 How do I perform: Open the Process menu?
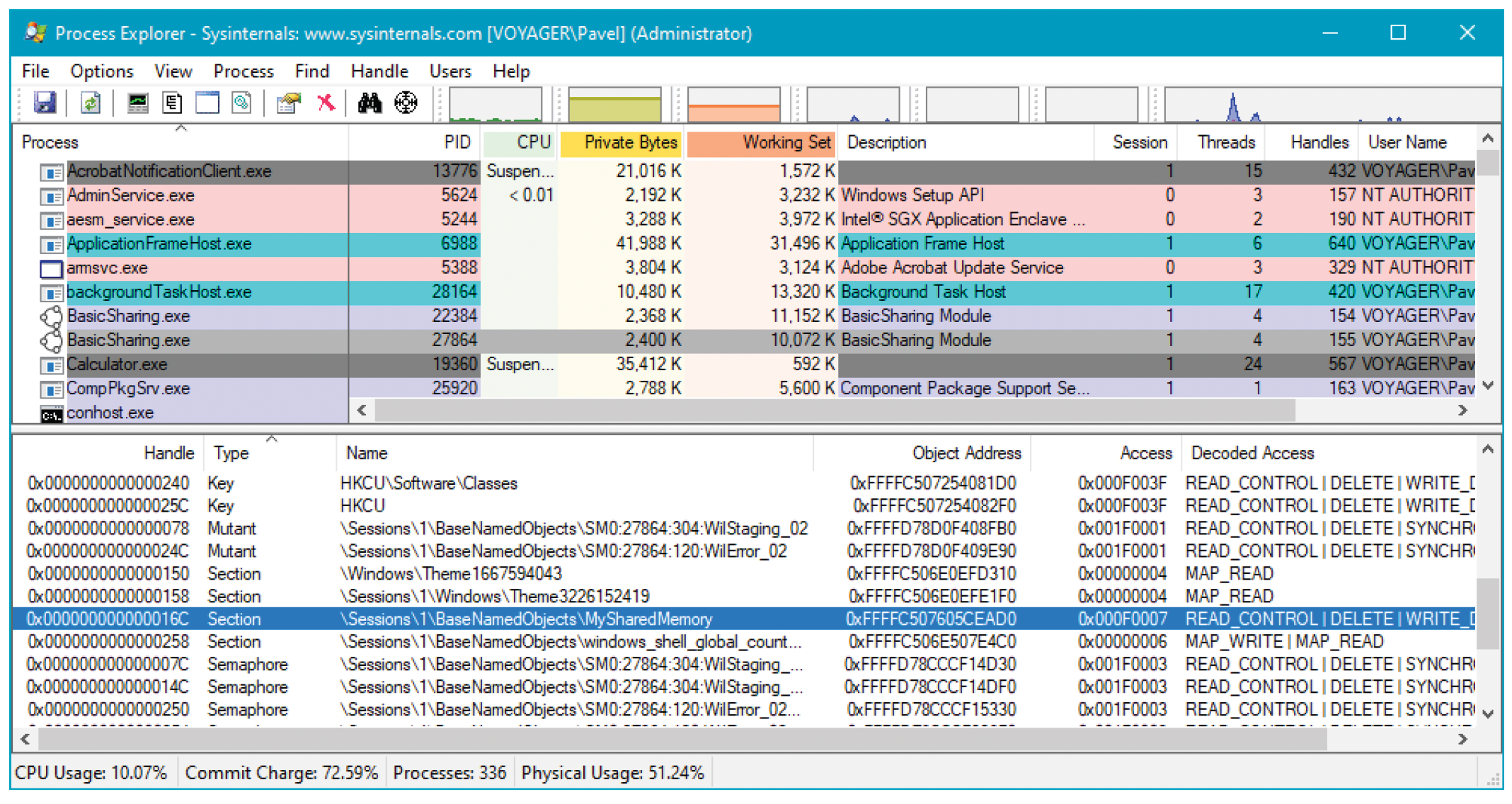pyautogui.click(x=243, y=71)
